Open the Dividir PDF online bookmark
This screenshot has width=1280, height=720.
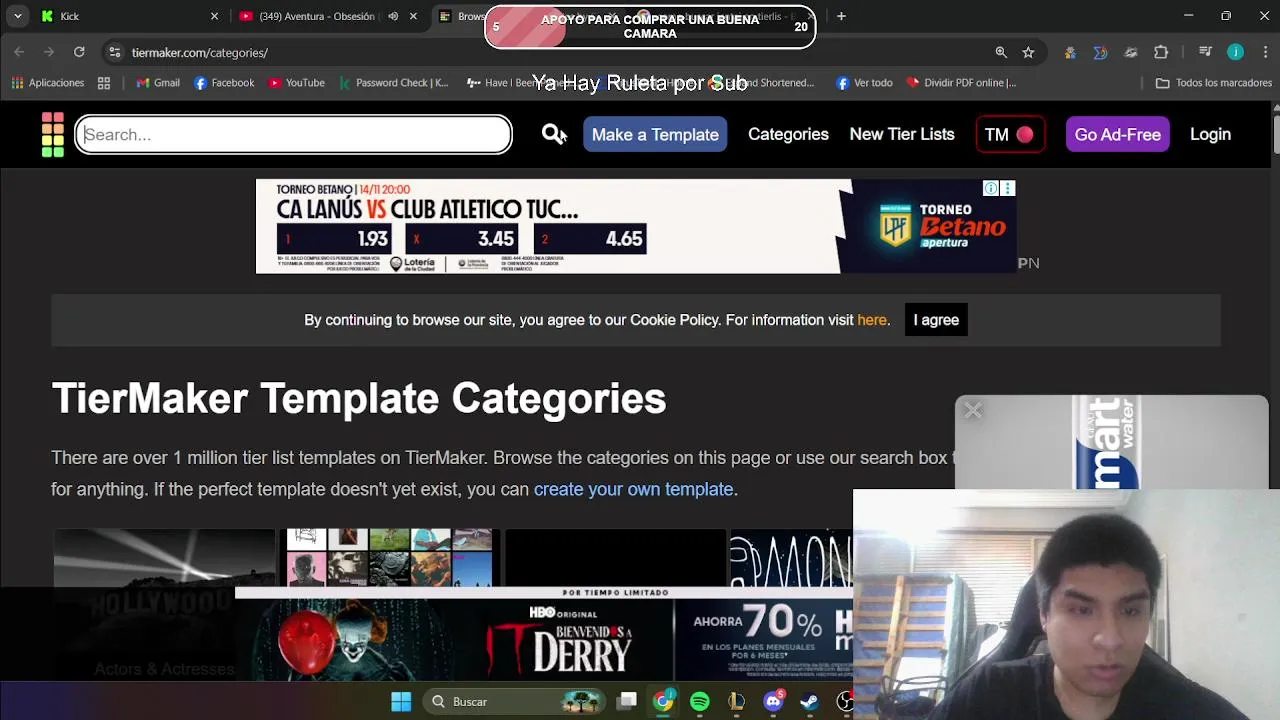(x=961, y=83)
